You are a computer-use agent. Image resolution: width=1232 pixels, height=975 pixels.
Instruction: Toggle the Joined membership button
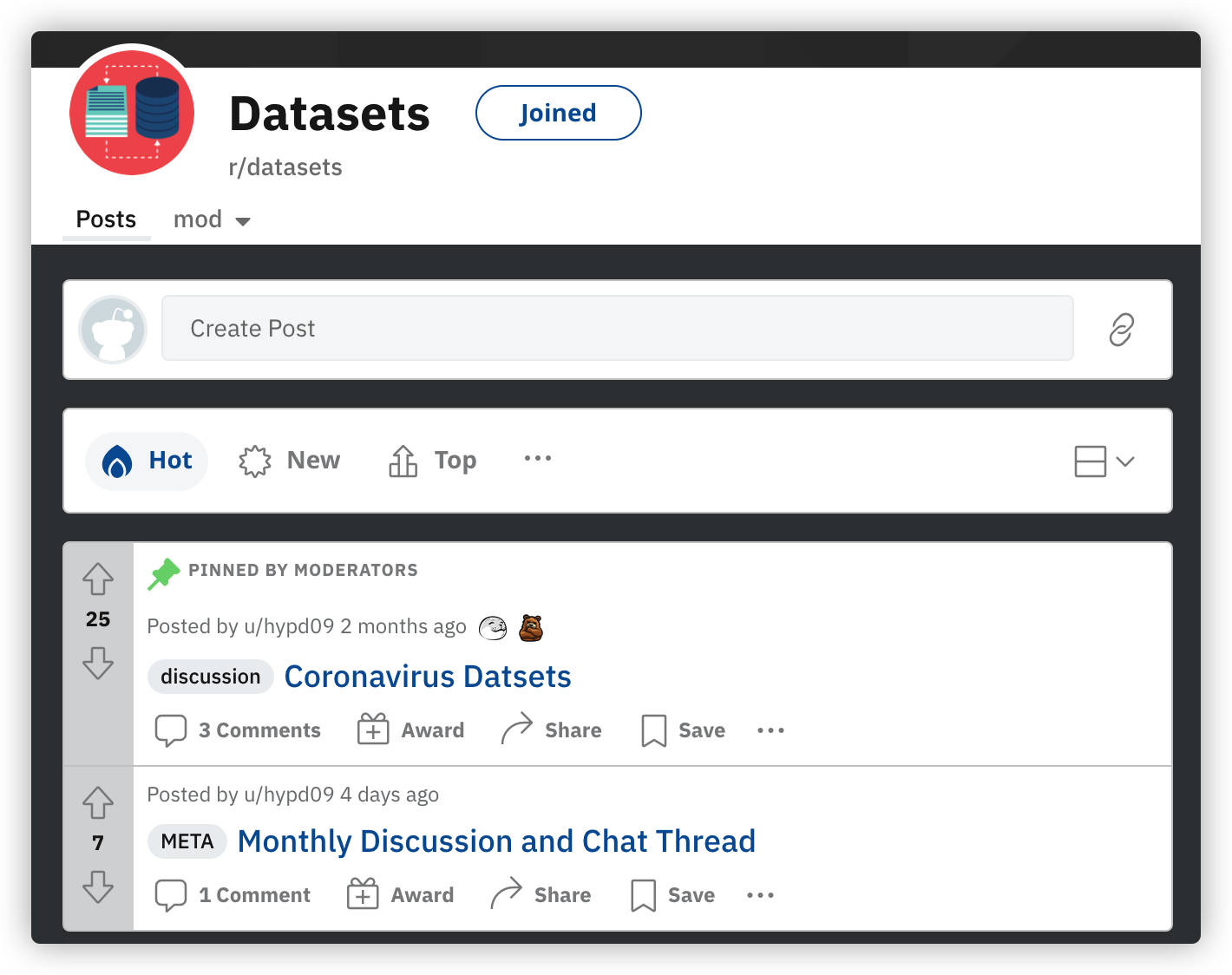pyautogui.click(x=558, y=113)
